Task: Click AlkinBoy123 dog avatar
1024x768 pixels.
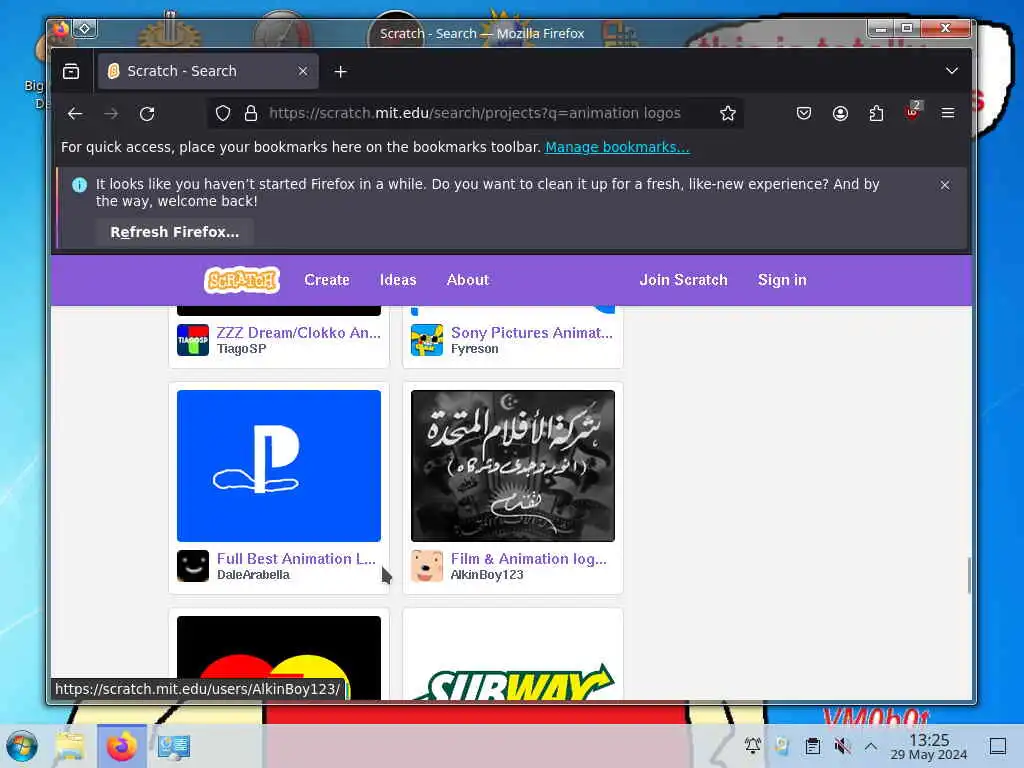Action: (427, 566)
